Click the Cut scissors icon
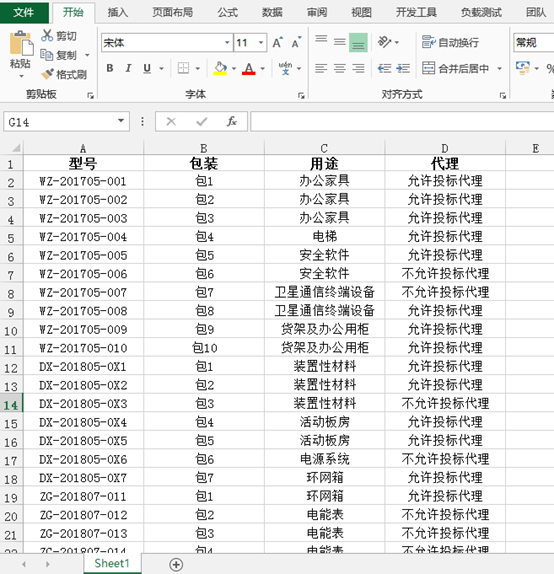This screenshot has width=554, height=574. (x=47, y=36)
